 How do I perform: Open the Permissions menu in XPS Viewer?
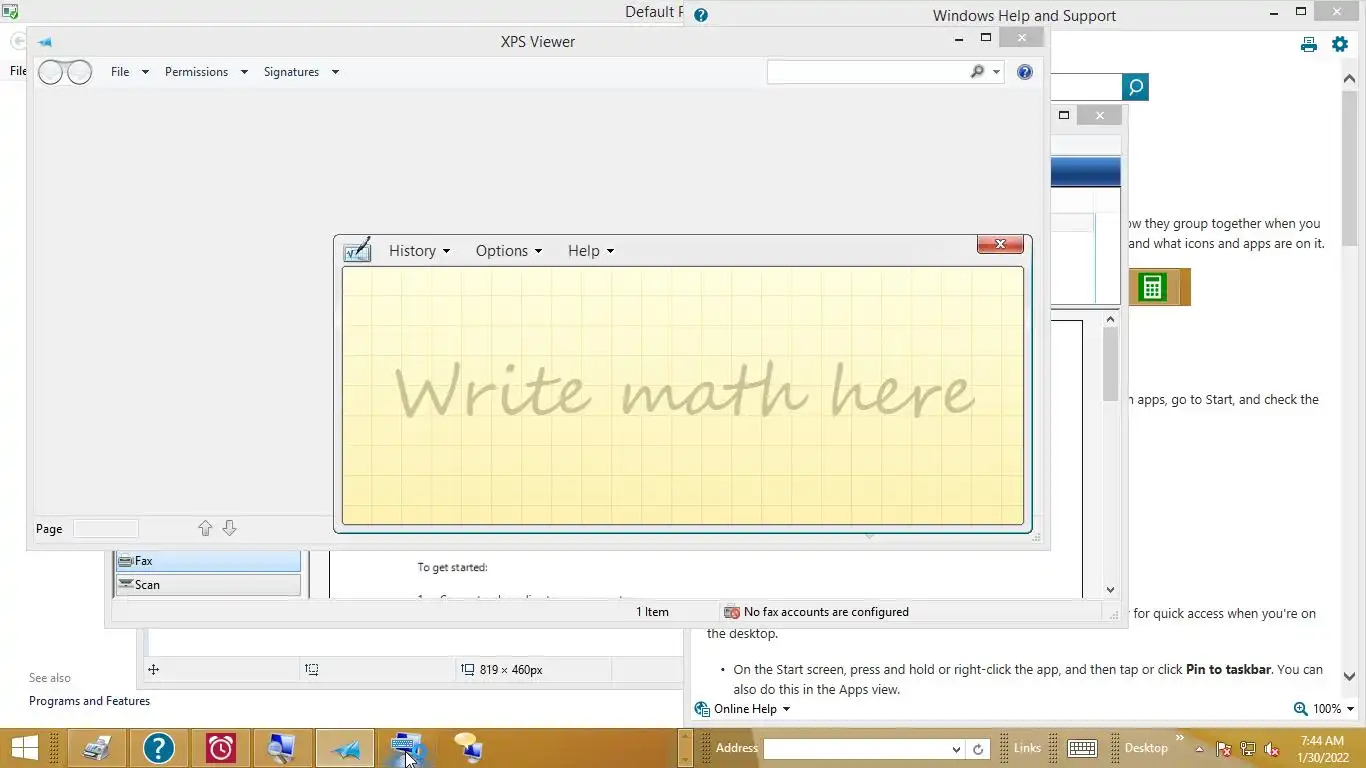(x=206, y=72)
